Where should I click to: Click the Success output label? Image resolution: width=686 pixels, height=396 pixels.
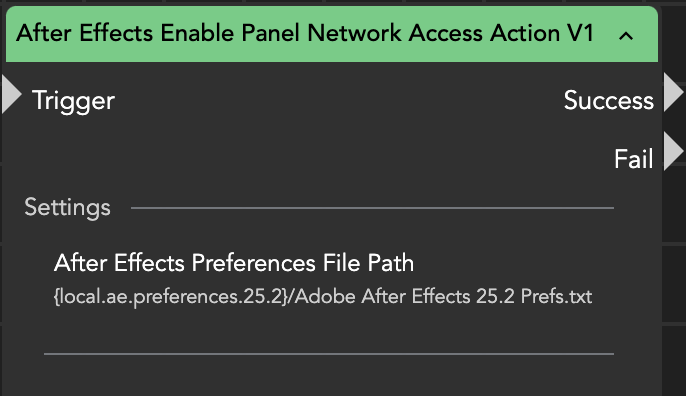click(609, 101)
